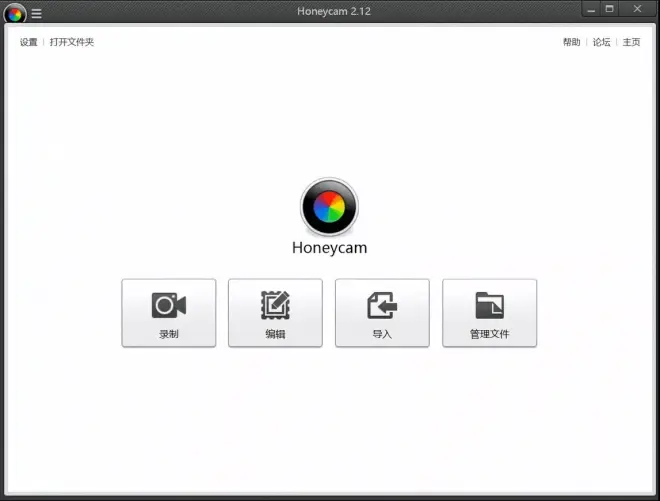Viewport: 660px width, 501px height.
Task: Maximize the Honeycam window
Action: (609, 9)
